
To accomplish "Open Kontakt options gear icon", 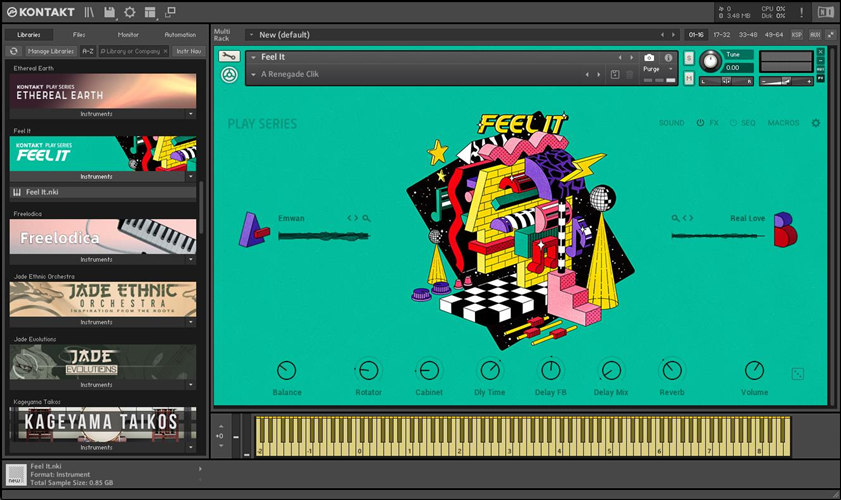I will [130, 12].
